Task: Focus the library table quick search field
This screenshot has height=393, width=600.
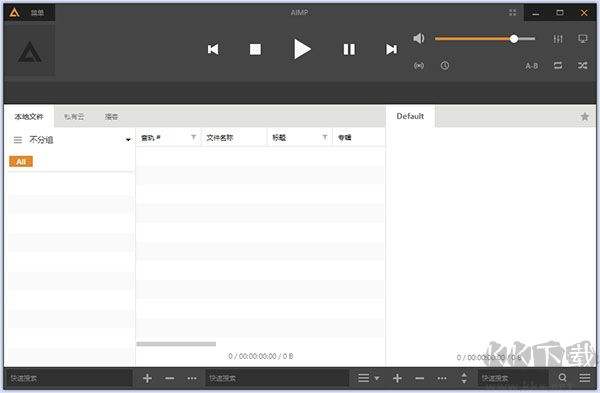Action: (x=277, y=378)
